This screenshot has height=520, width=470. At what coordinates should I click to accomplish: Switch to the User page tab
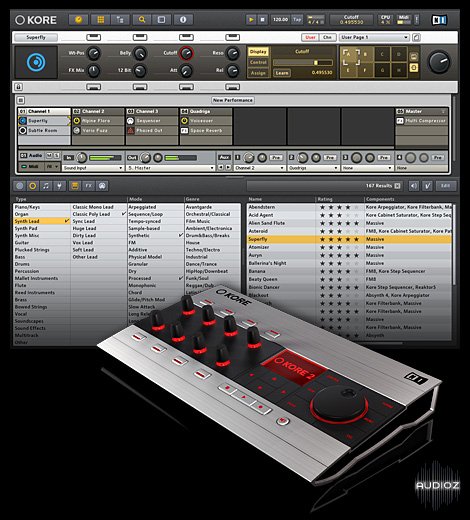[x=310, y=37]
